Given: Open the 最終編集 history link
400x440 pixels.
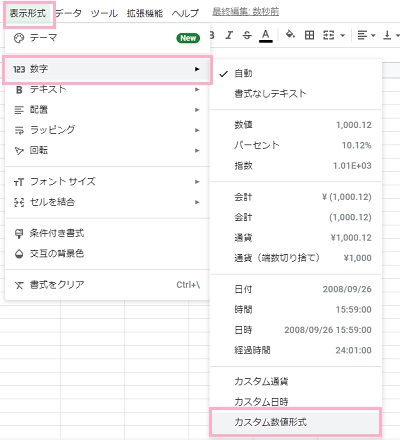Looking at the screenshot, I should pyautogui.click(x=246, y=12).
